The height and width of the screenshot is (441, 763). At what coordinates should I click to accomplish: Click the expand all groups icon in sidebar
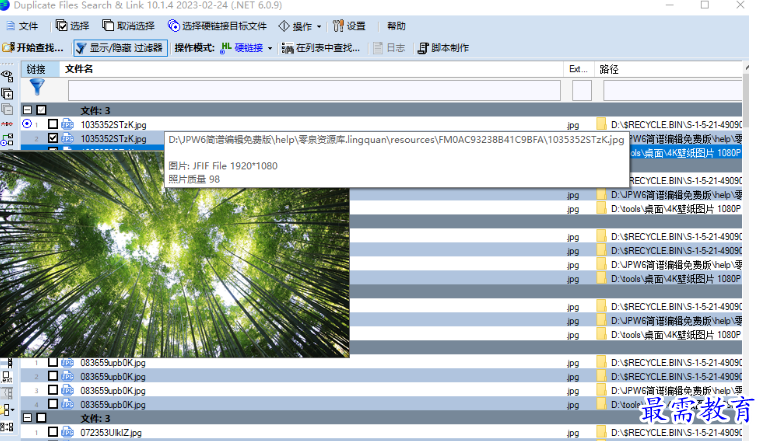(7, 93)
